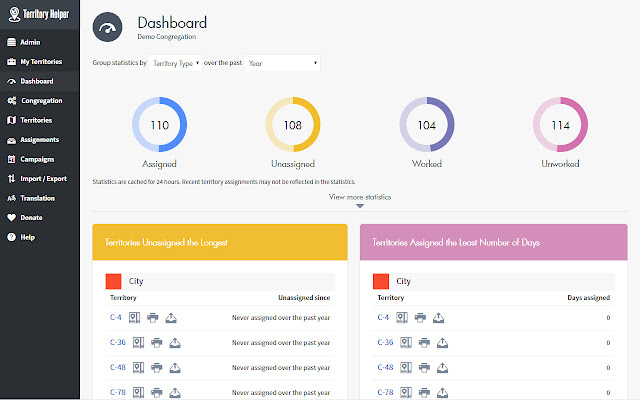Screen dimensions: 640x400
Task: Click the red City swatch in Least Days panel
Action: [x=381, y=281]
